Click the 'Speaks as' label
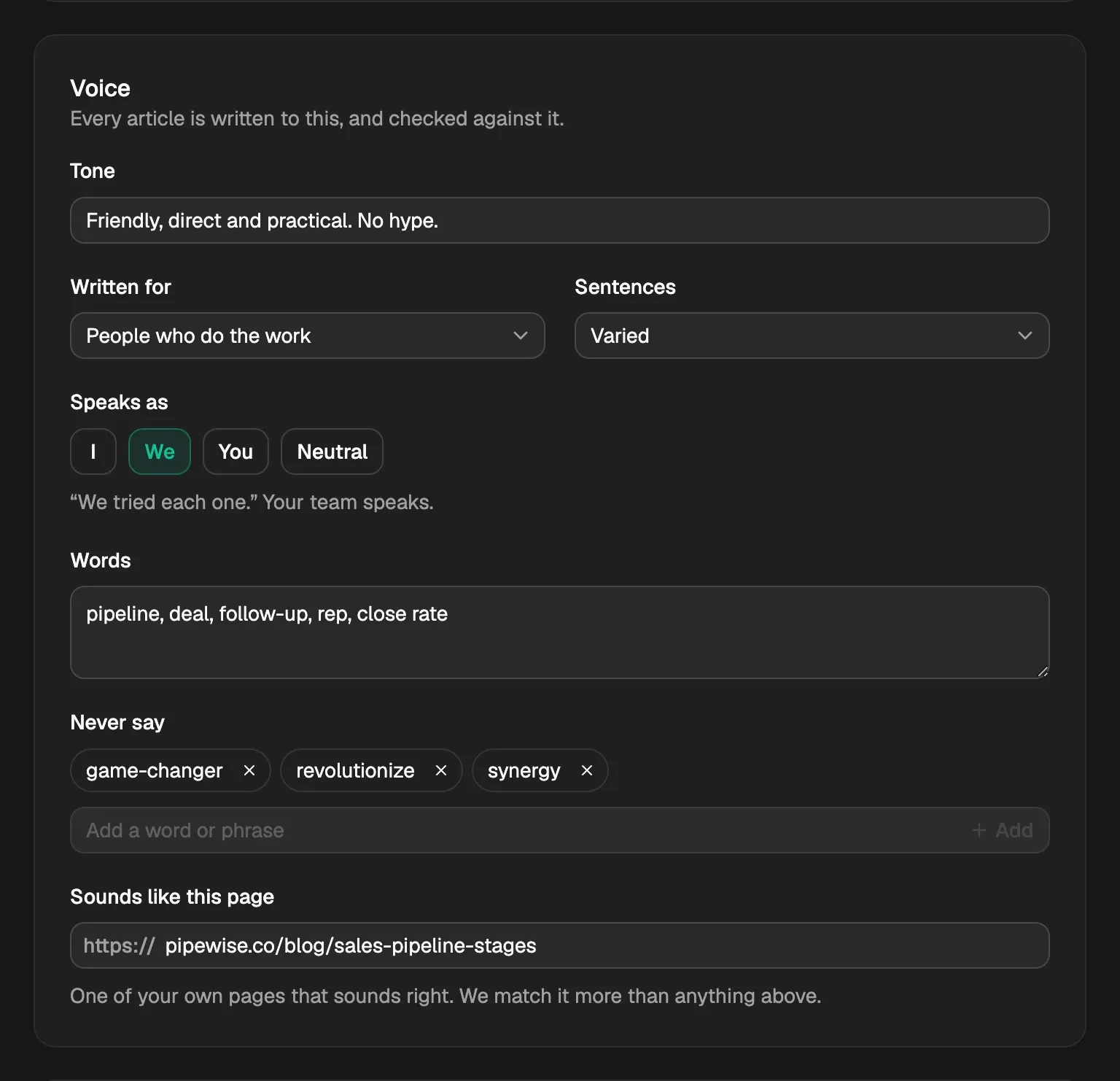 coord(119,402)
